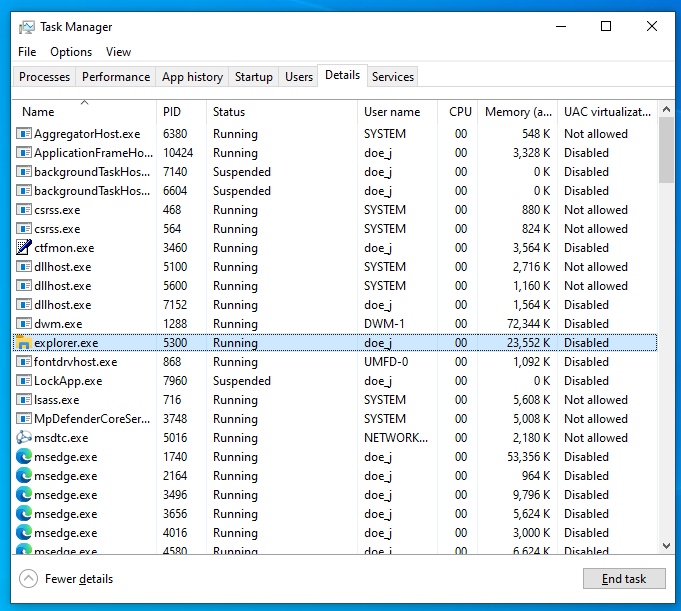Click the vertical scrollbar thumb
This screenshot has height=611, width=681.
click(x=666, y=150)
